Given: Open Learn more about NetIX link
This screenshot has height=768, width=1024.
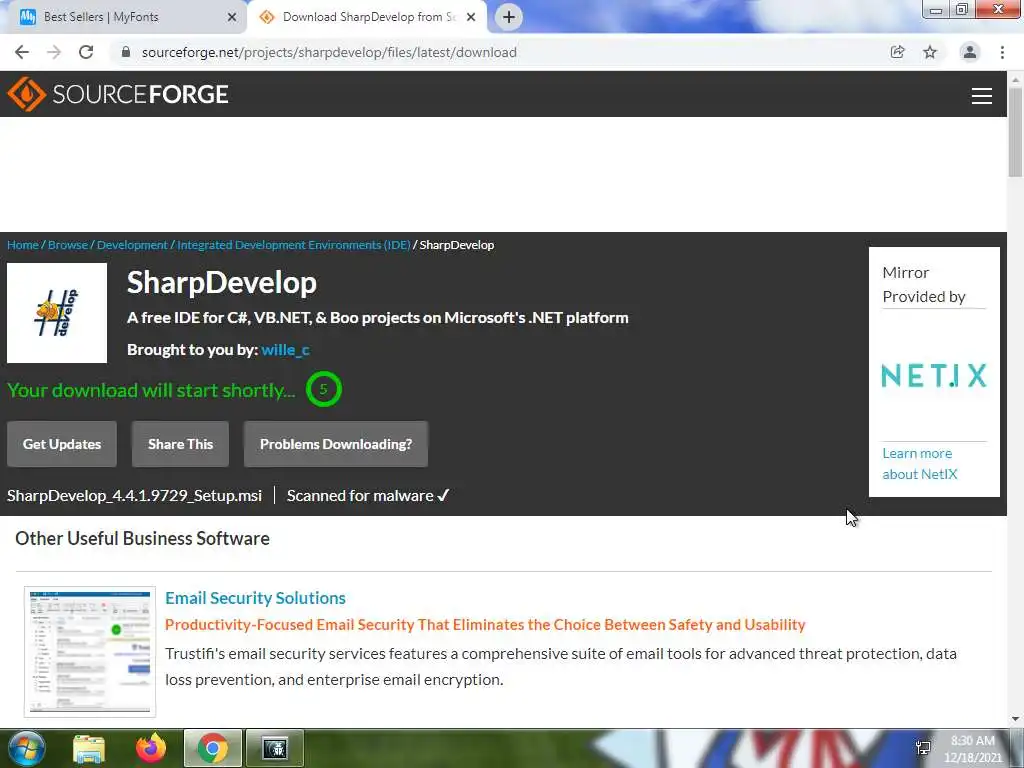Looking at the screenshot, I should click(920, 464).
